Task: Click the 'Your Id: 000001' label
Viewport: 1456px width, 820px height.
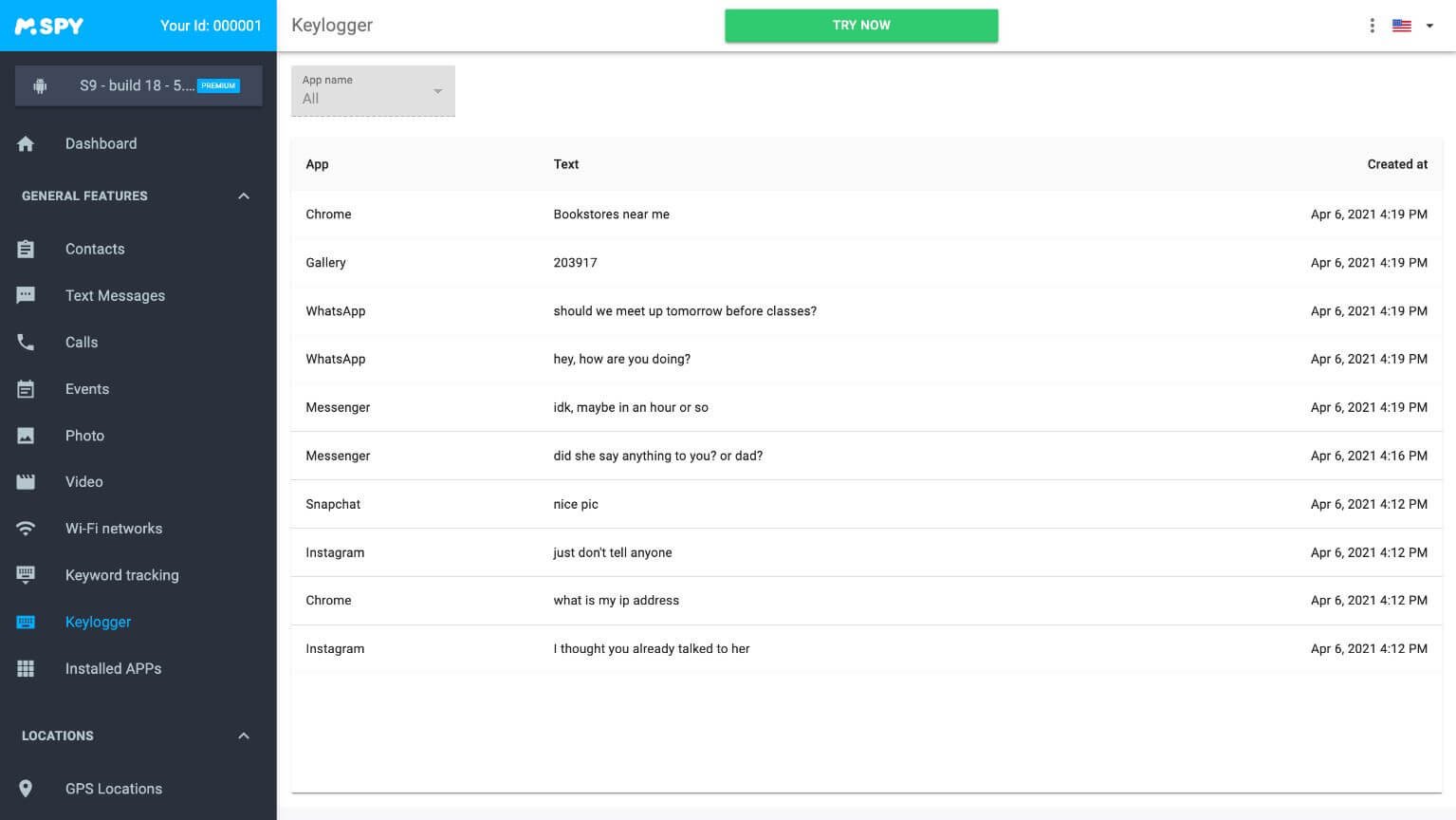Action: (211, 26)
